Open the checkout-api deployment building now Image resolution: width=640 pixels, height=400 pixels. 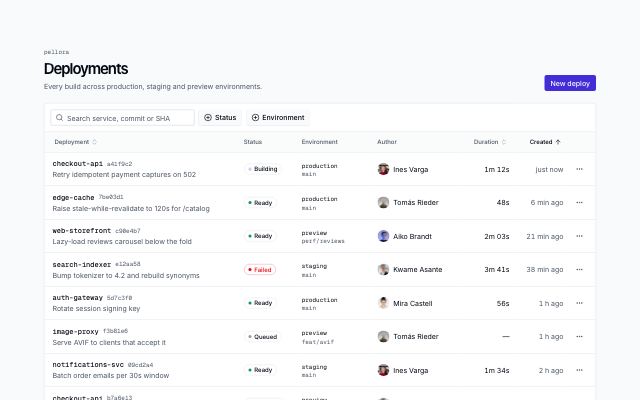[x=78, y=164]
